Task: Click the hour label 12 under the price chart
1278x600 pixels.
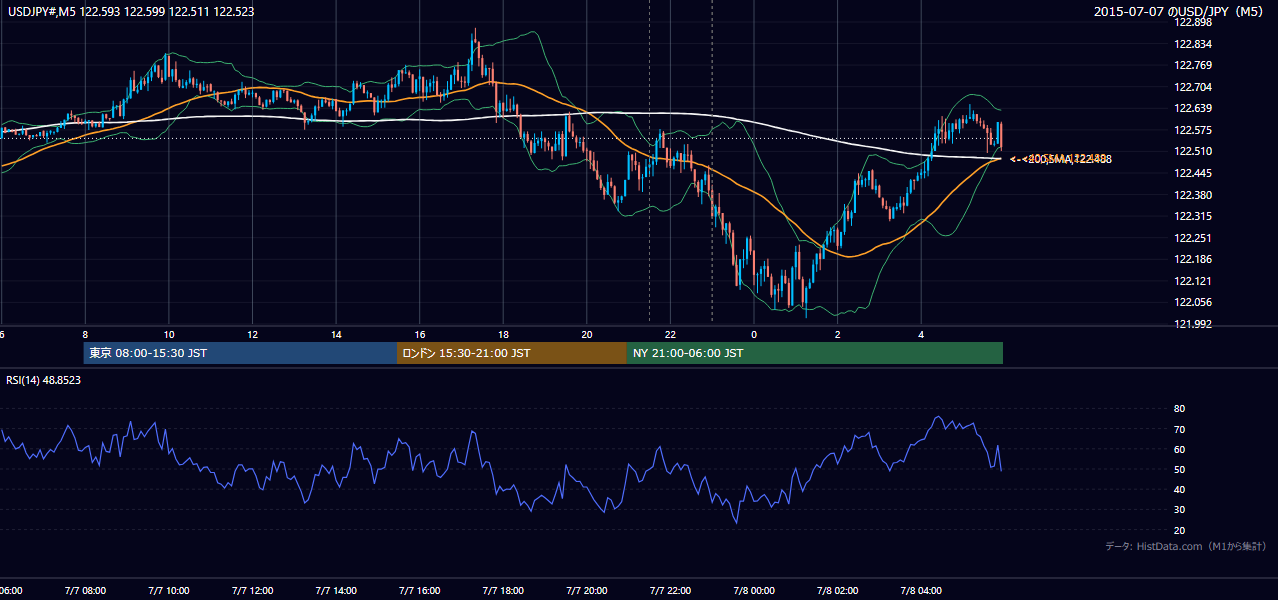Action: point(253,334)
